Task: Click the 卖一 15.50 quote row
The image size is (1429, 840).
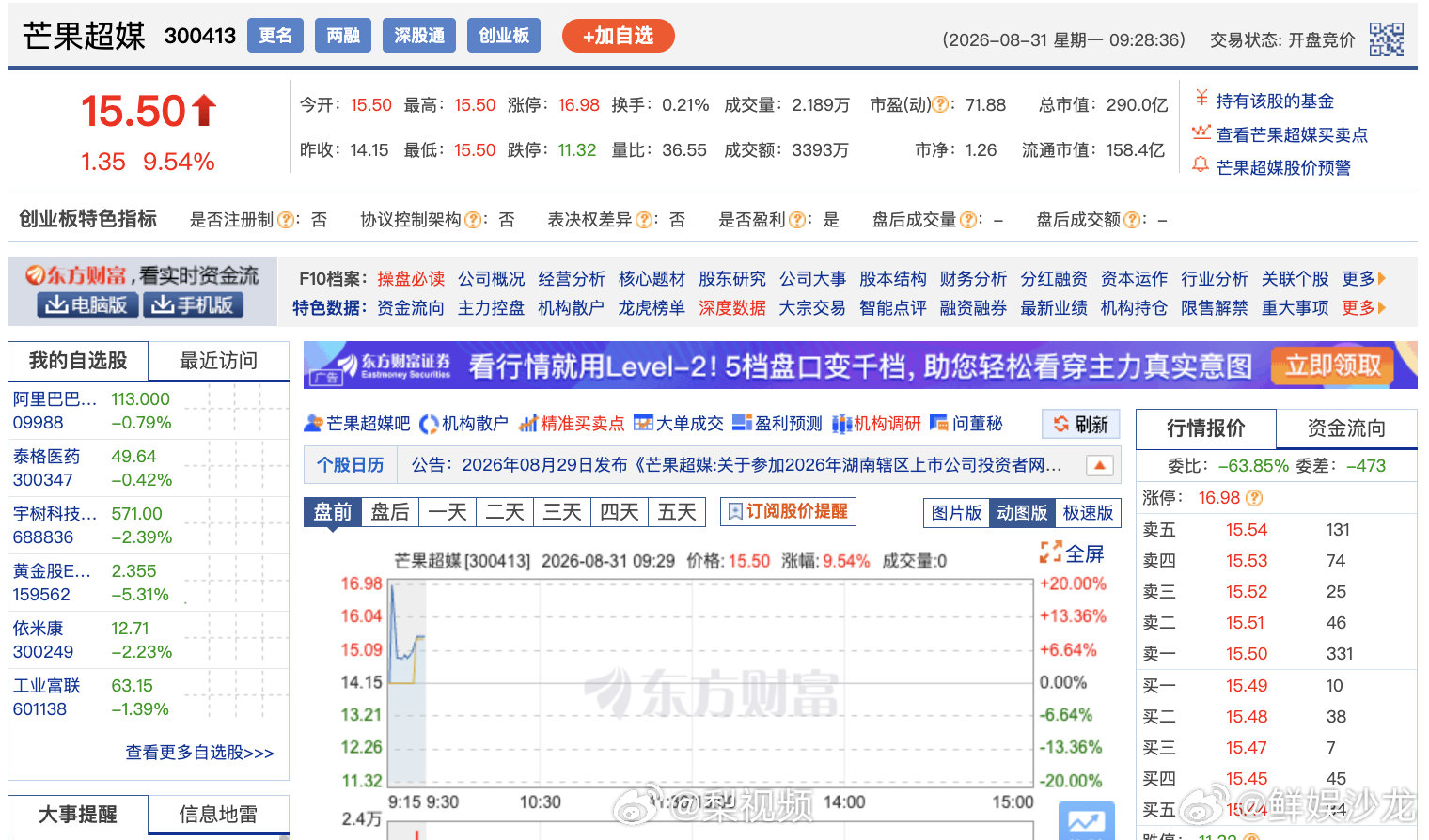Action: click(1276, 654)
